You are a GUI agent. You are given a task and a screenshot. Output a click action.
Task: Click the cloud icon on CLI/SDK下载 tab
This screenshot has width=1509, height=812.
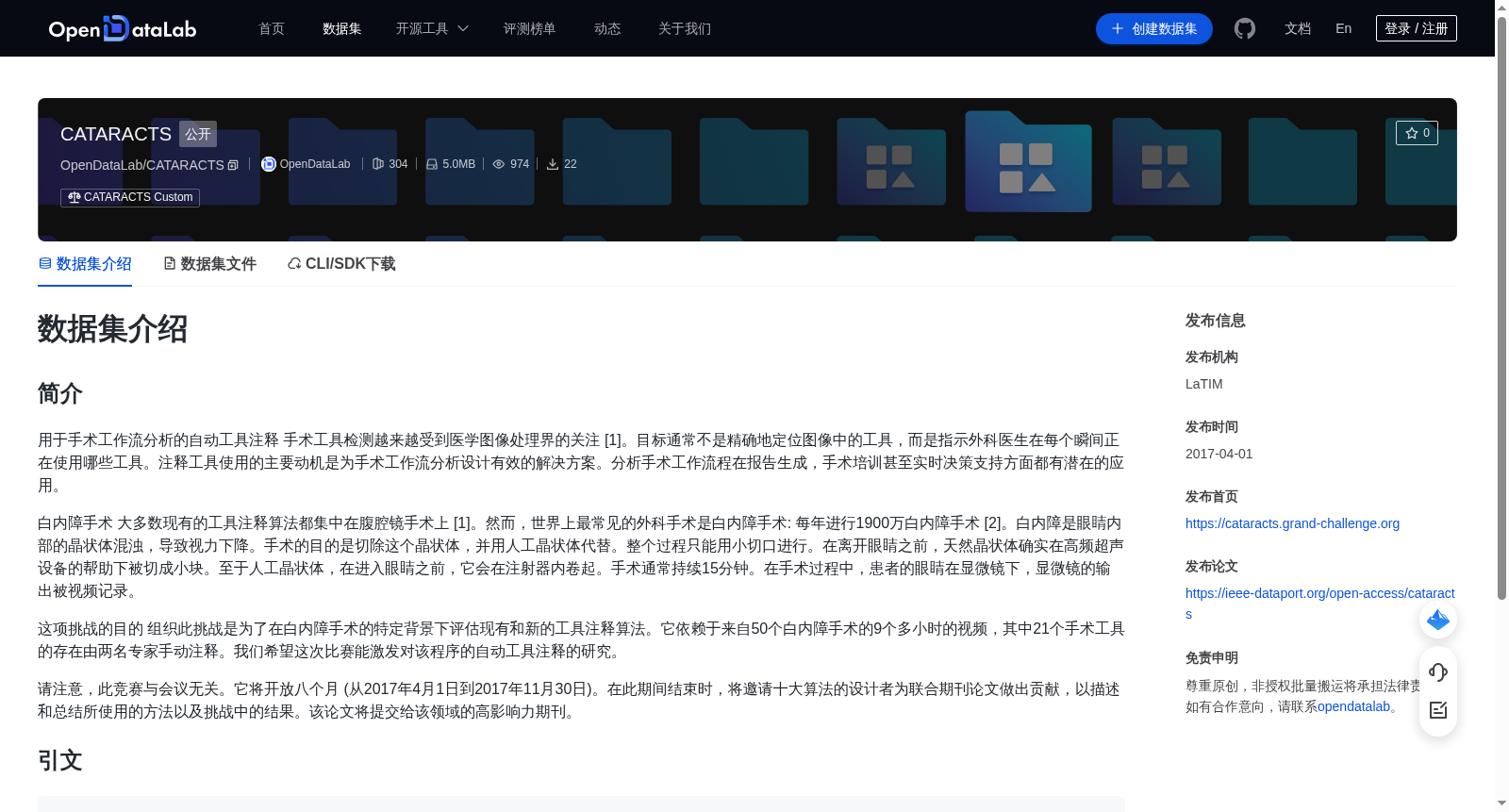click(x=294, y=263)
